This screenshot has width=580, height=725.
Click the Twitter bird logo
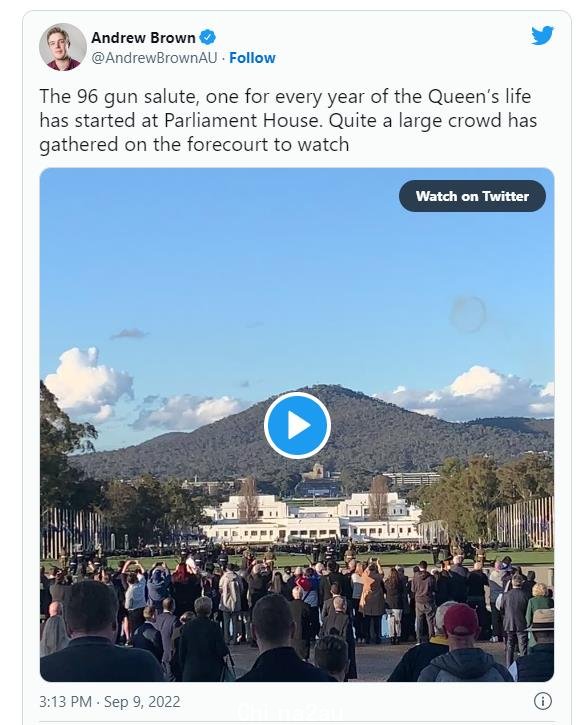click(542, 36)
